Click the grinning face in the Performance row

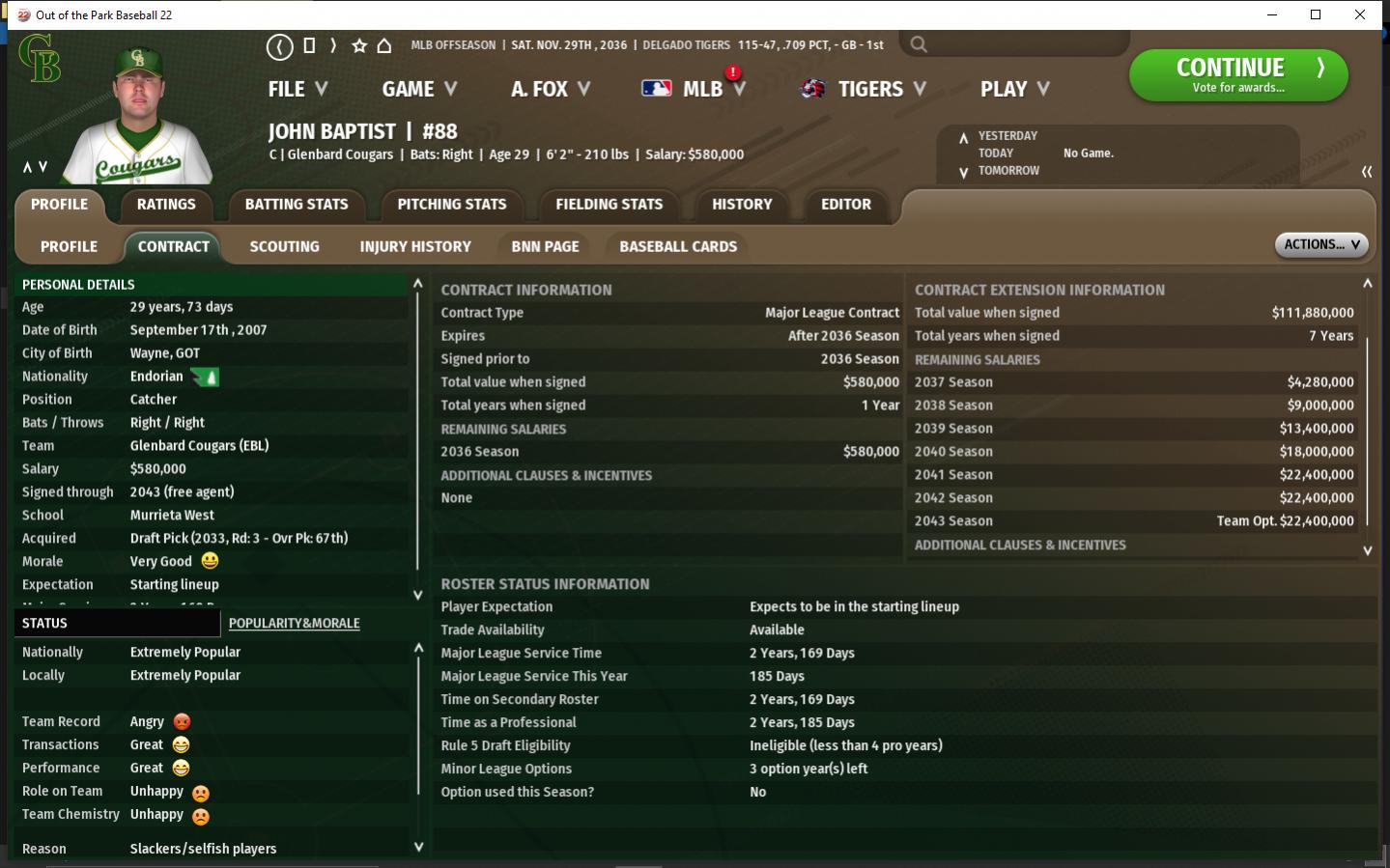point(181,768)
